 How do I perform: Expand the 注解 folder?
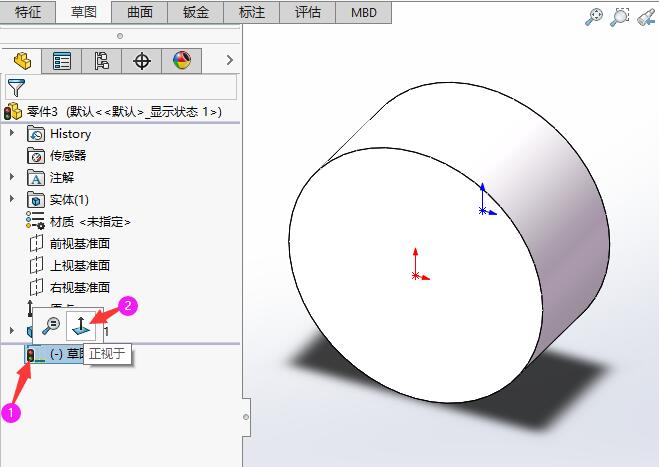[12, 177]
